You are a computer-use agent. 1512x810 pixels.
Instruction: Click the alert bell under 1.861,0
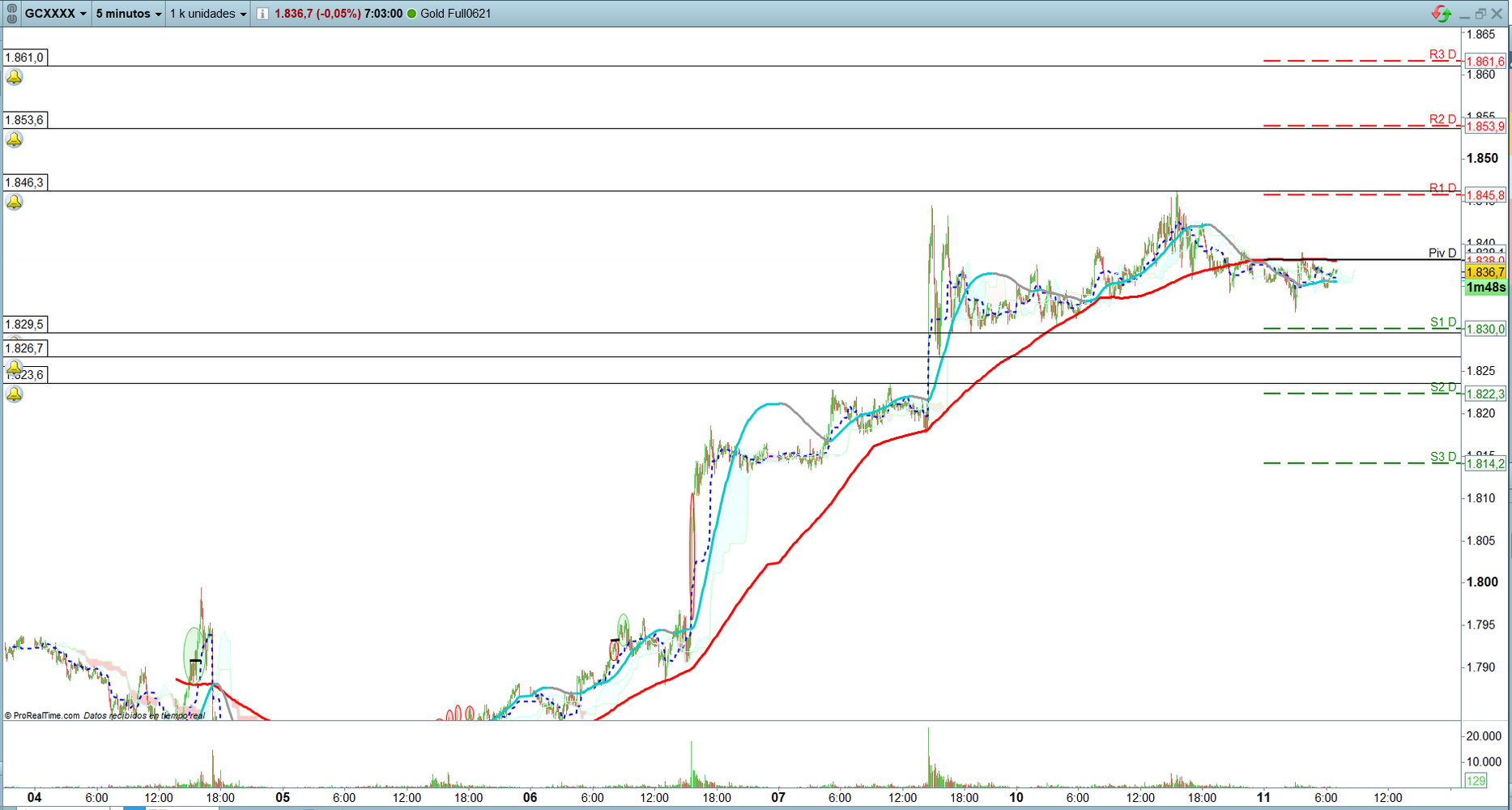click(x=15, y=77)
